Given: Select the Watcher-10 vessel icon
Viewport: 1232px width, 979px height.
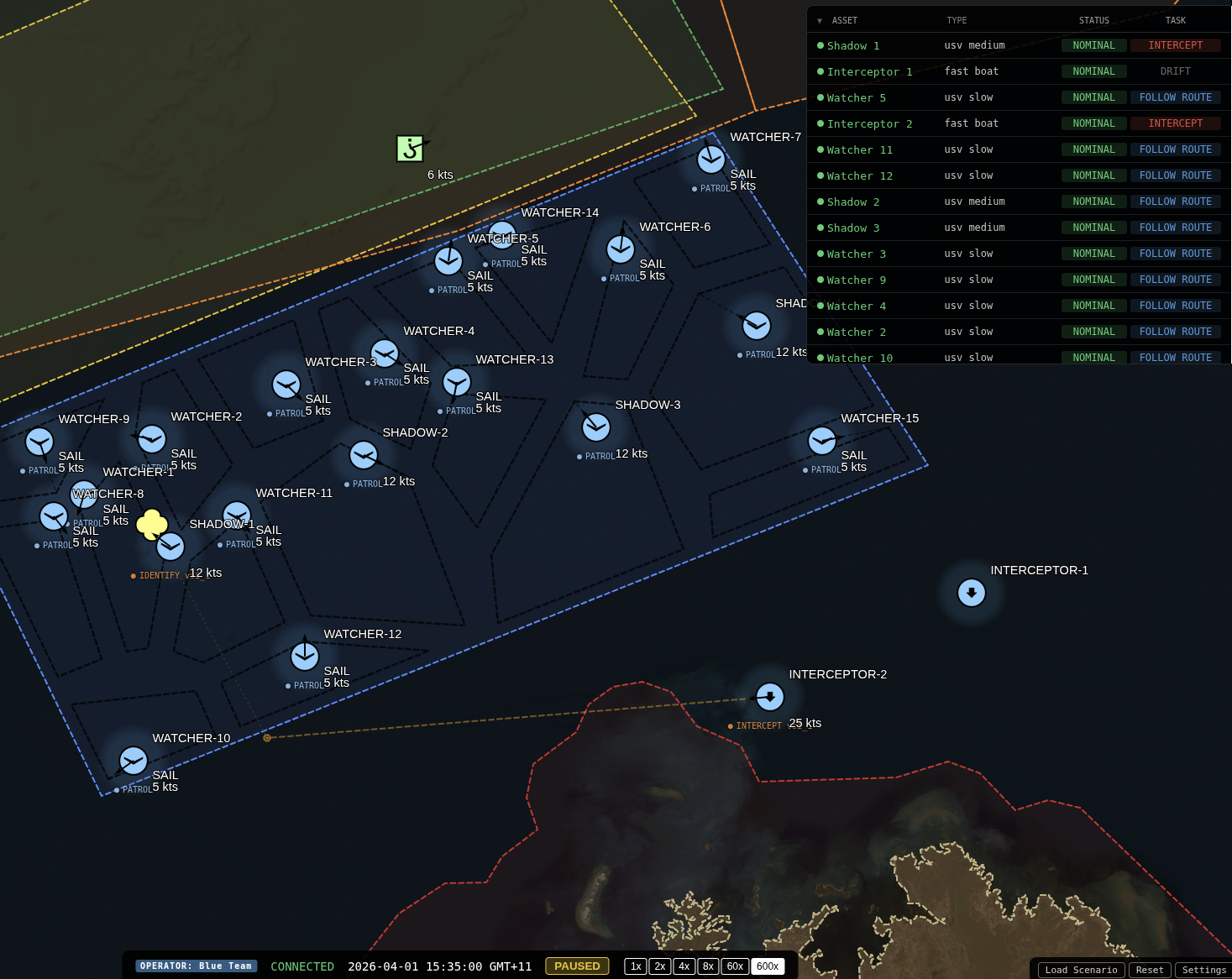Looking at the screenshot, I should (134, 761).
